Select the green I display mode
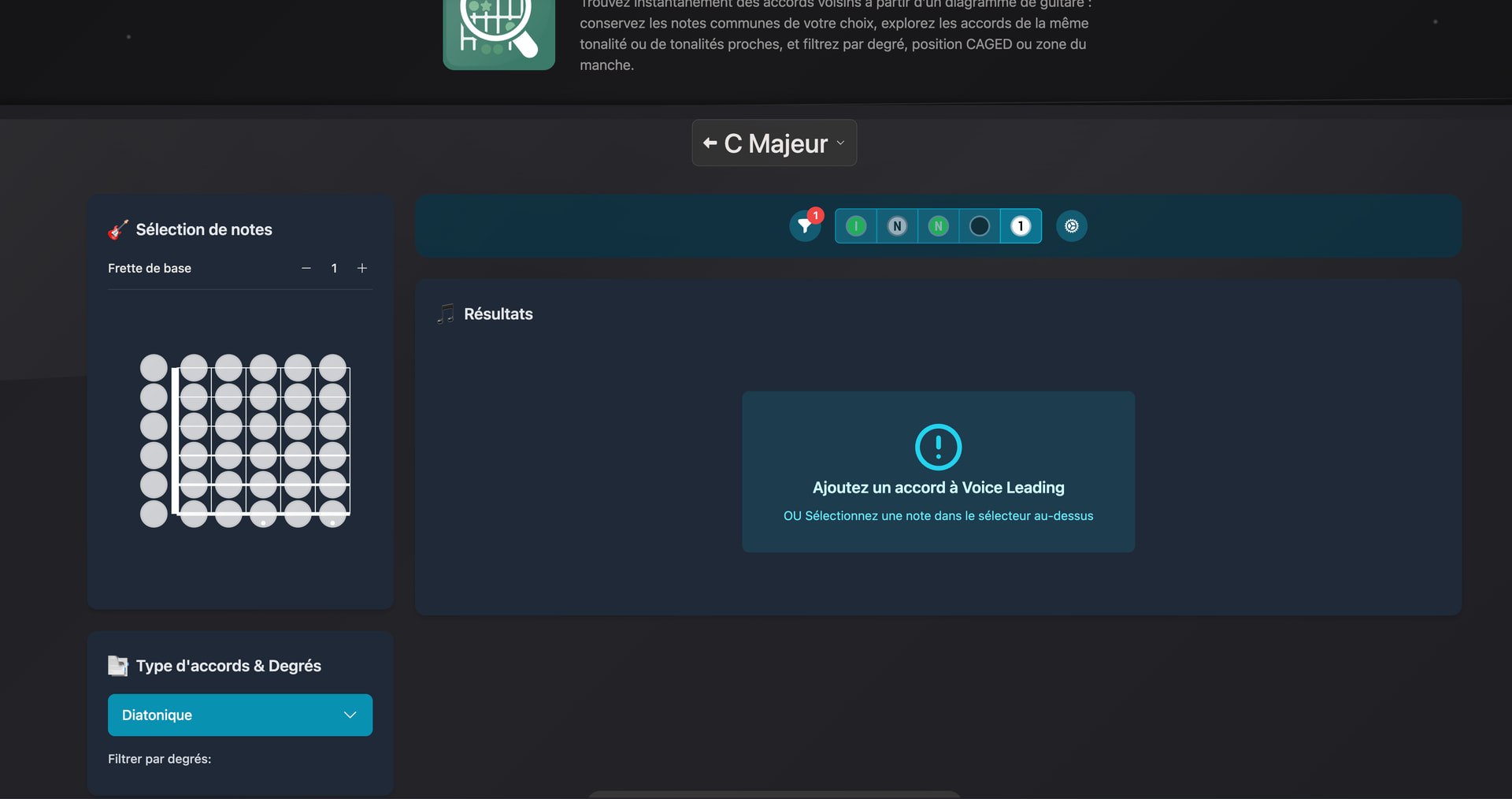1512x799 pixels. pyautogui.click(x=856, y=226)
